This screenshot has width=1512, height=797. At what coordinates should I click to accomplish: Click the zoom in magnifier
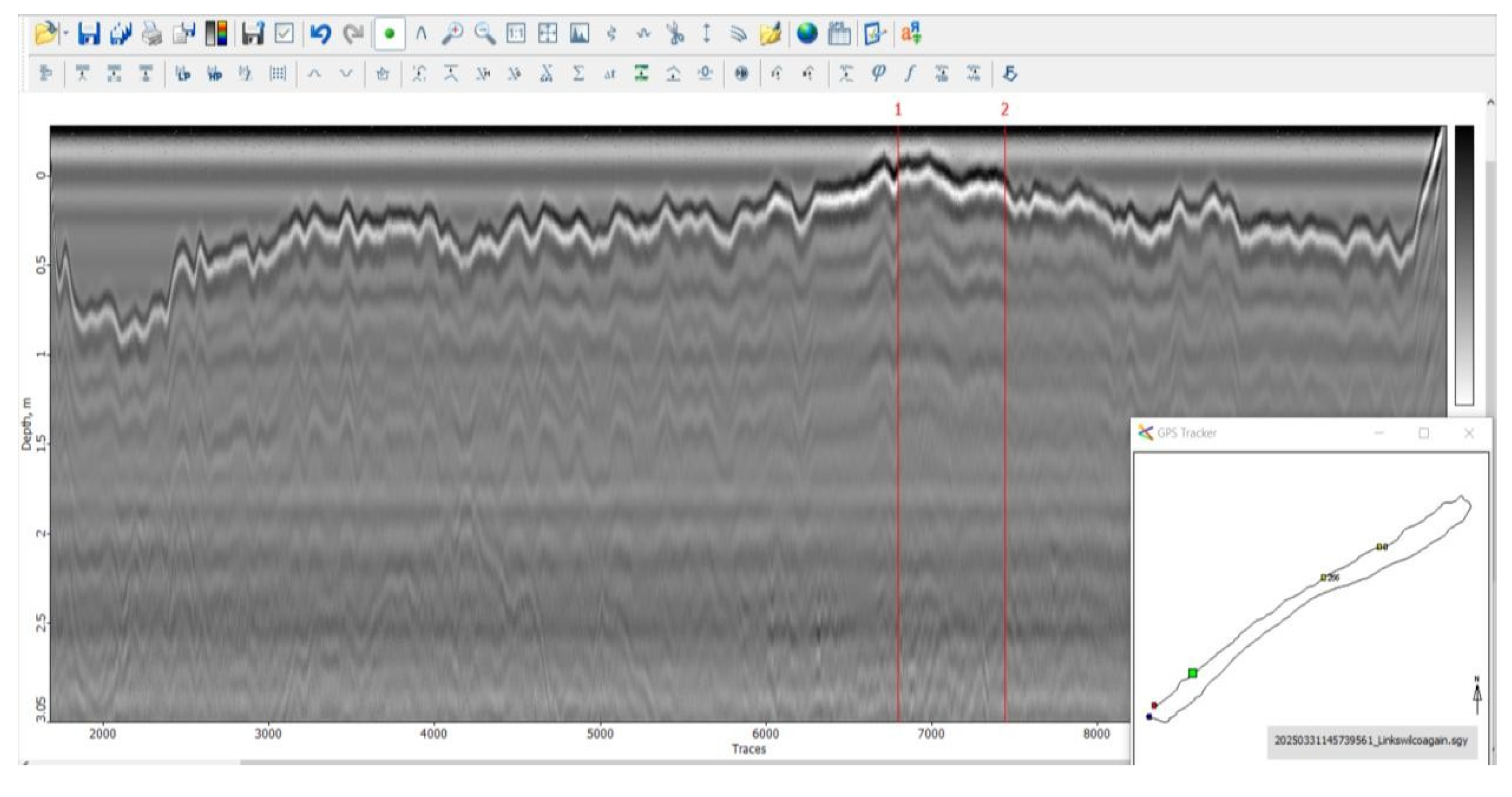pyautogui.click(x=452, y=33)
